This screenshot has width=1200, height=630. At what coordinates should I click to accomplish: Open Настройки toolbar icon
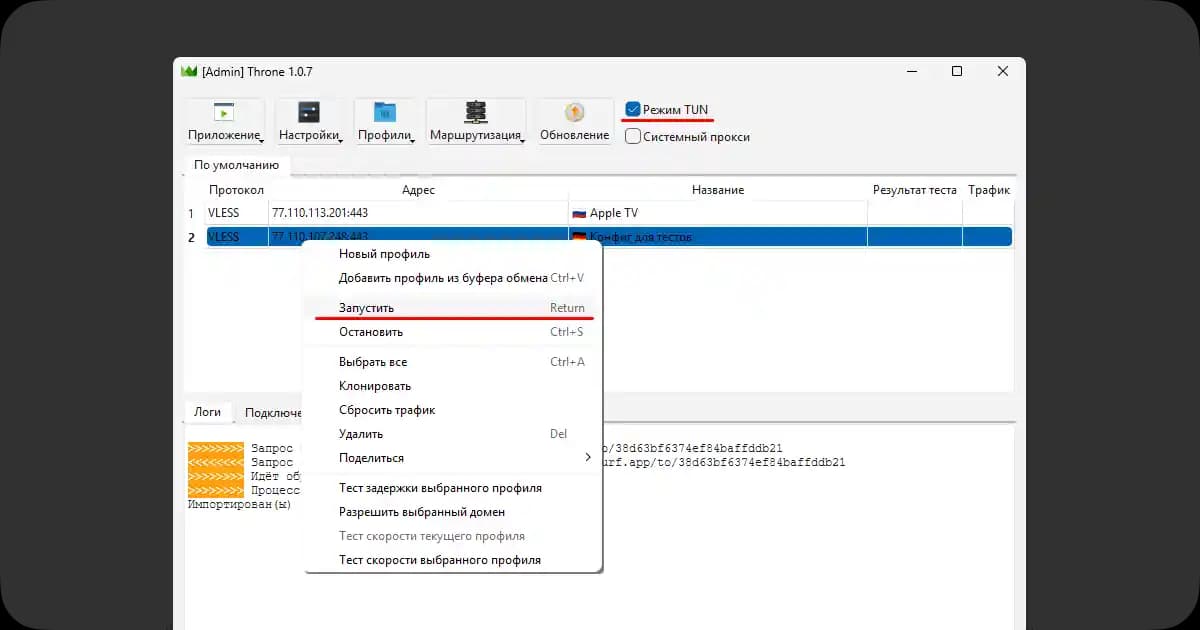tap(309, 112)
